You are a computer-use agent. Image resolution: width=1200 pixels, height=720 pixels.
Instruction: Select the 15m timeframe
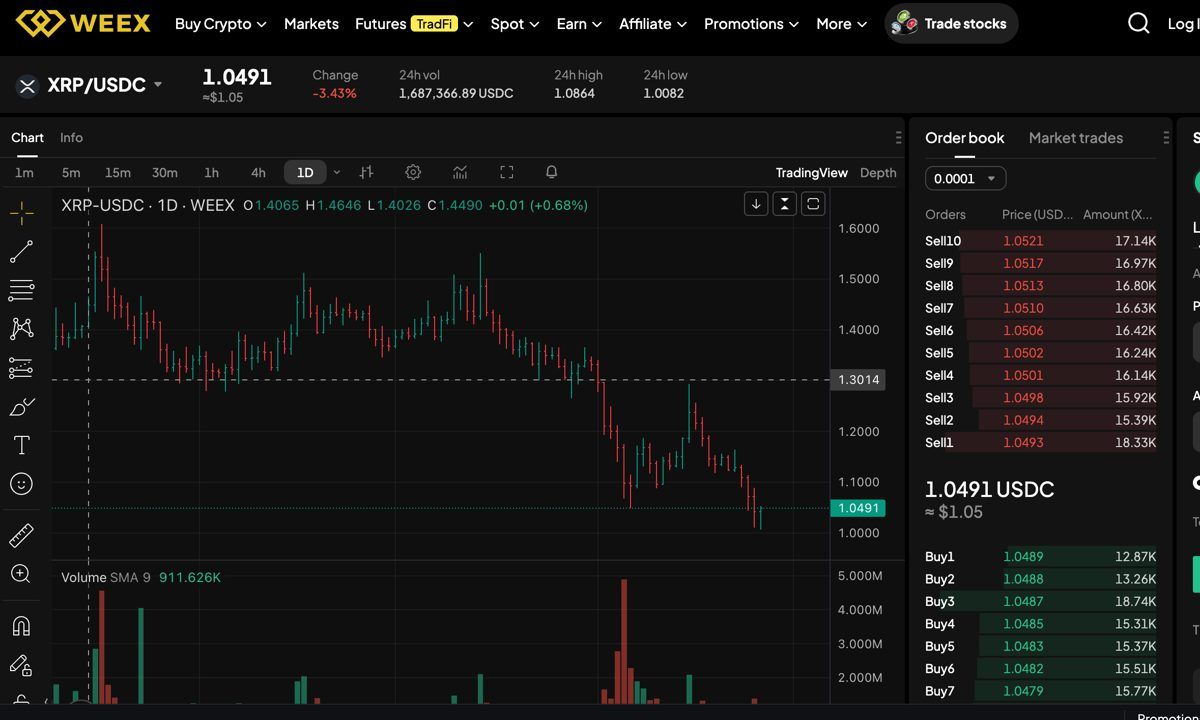[x=118, y=173]
